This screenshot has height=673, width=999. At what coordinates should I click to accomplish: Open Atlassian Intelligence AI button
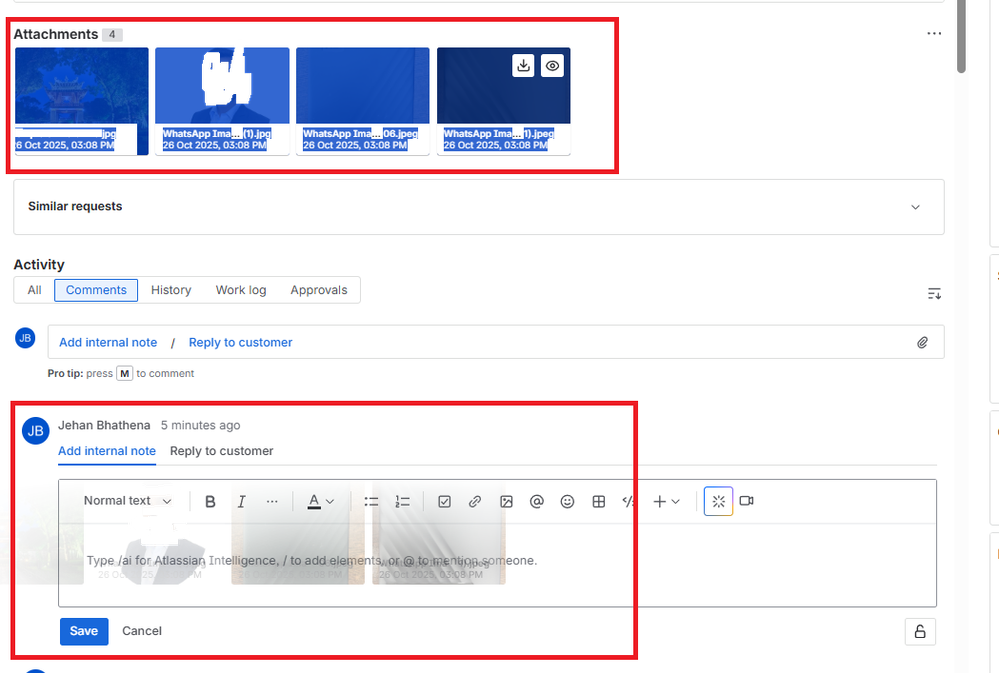pos(719,502)
